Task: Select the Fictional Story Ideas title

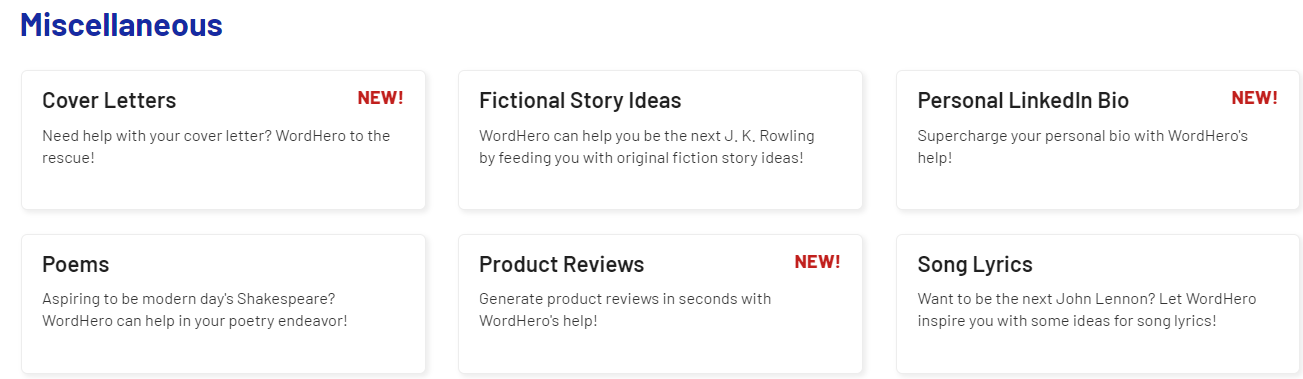Action: pyautogui.click(x=580, y=101)
